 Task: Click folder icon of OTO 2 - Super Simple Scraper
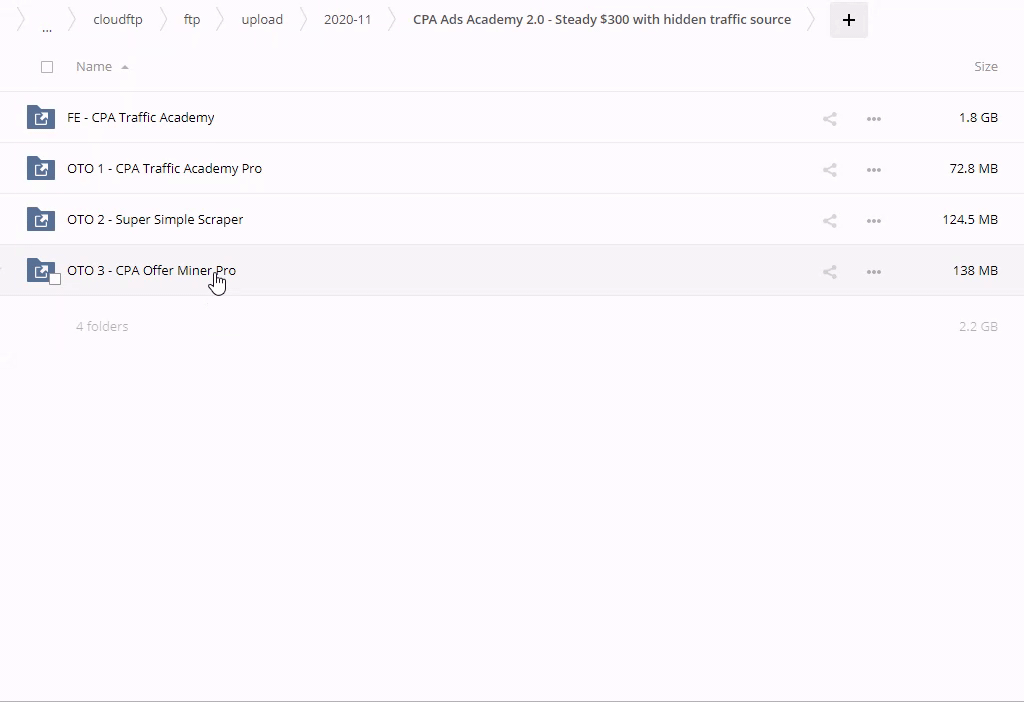tap(40, 219)
